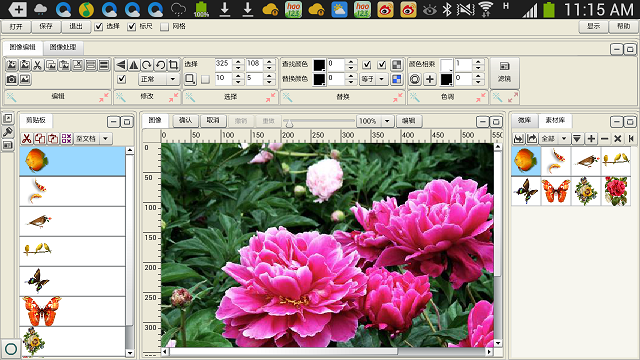Open the 查找颜色 black color swatch

tap(319, 65)
